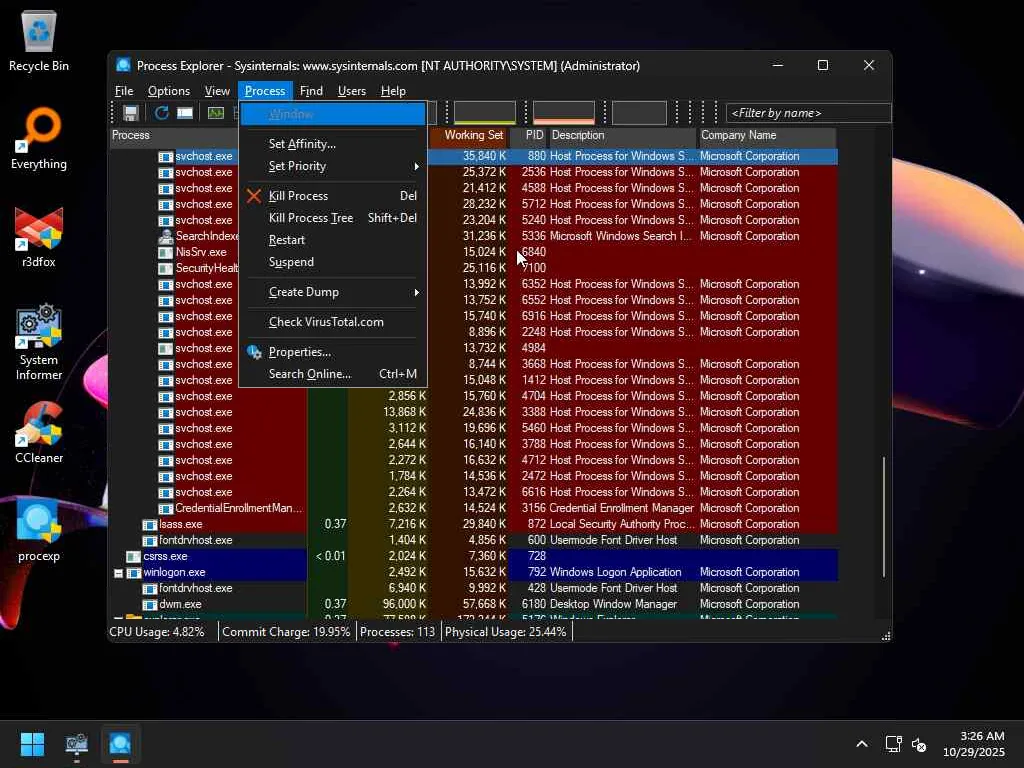The height and width of the screenshot is (768, 1024).
Task: Select Search Online menu entry
Action: point(333,374)
